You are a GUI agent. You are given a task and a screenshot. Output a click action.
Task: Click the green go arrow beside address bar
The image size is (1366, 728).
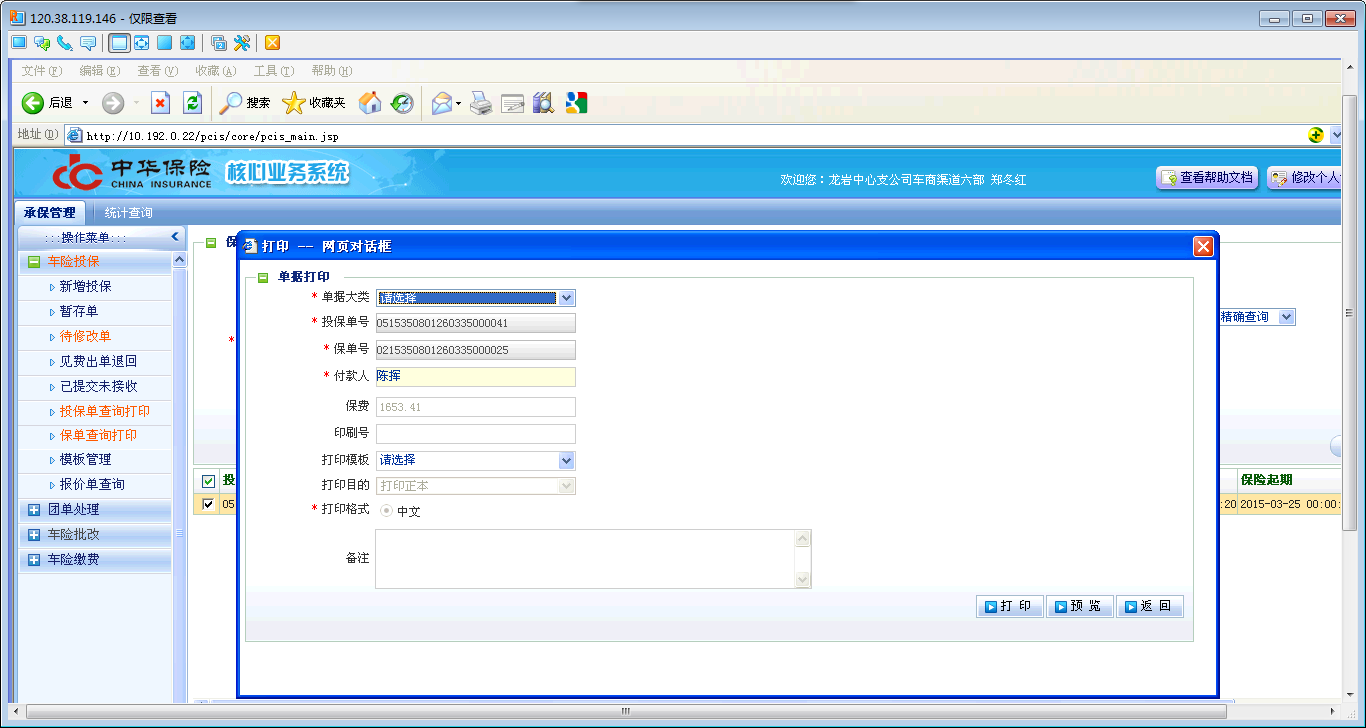pyautogui.click(x=1316, y=135)
